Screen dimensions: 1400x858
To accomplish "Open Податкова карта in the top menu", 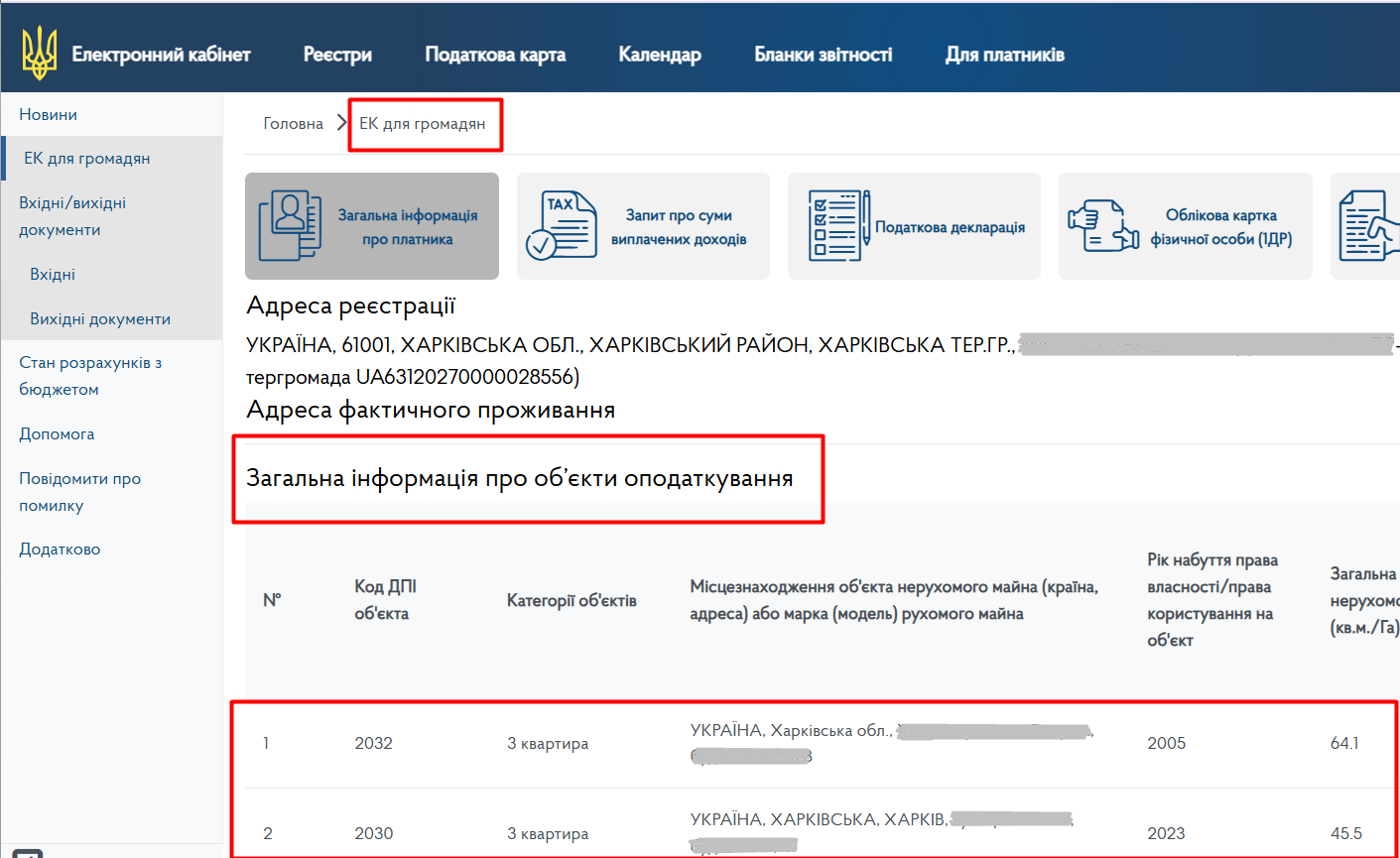I will pyautogui.click(x=495, y=55).
